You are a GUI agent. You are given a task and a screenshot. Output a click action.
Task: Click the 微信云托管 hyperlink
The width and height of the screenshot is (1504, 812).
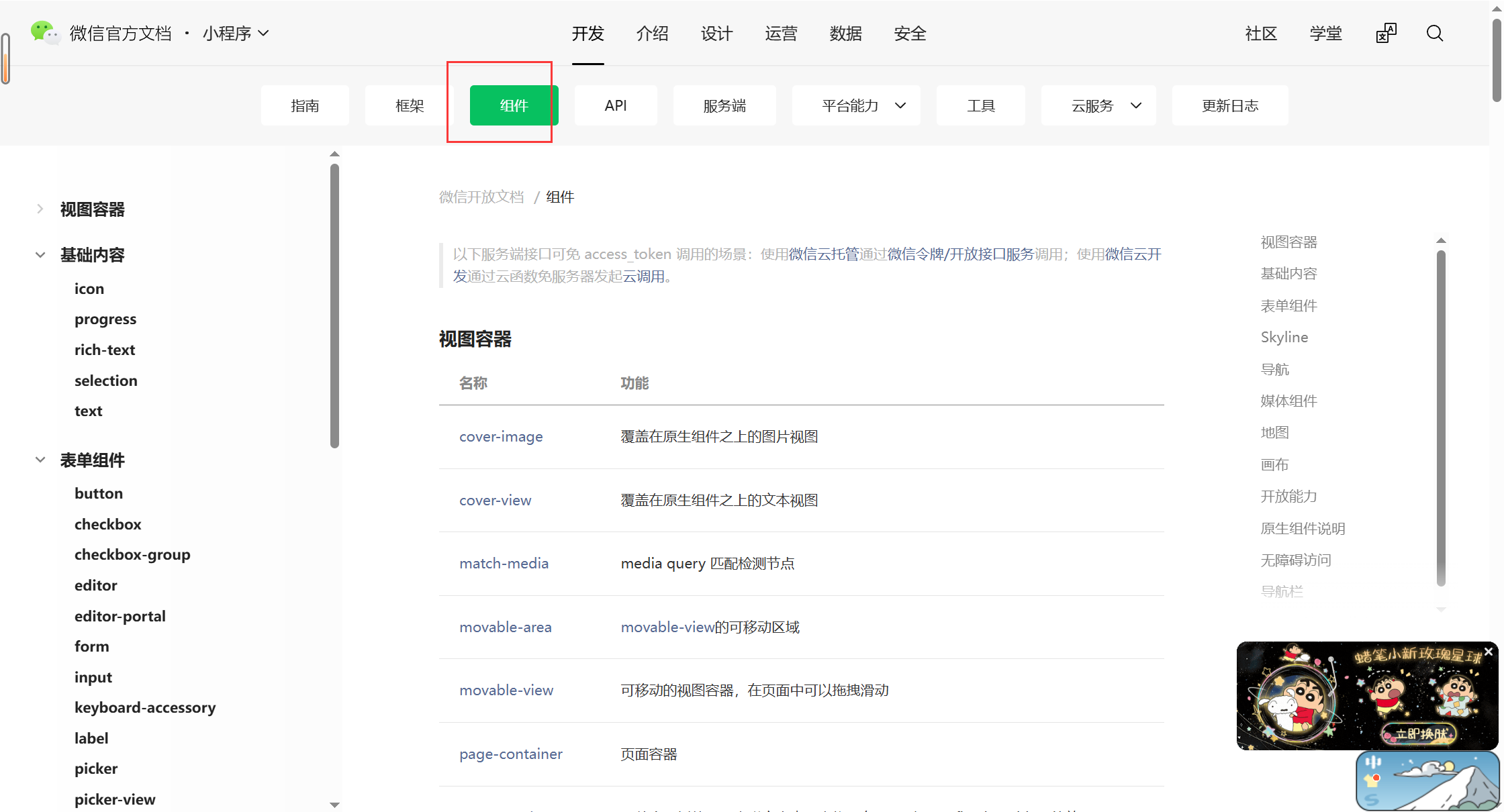pyautogui.click(x=824, y=254)
